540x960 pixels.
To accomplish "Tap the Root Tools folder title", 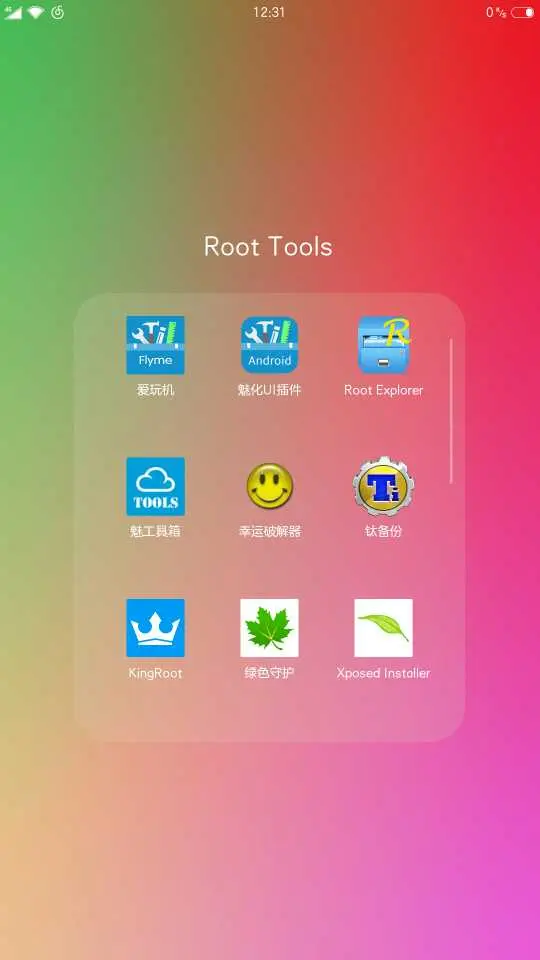I will point(268,246).
